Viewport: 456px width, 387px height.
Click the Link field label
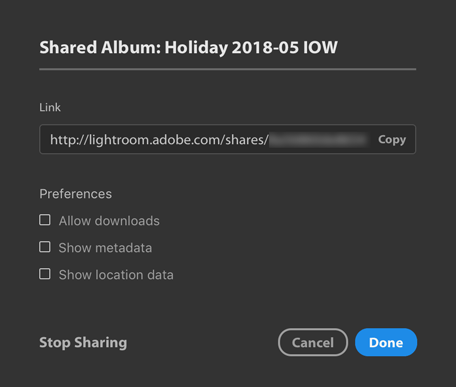pos(50,107)
